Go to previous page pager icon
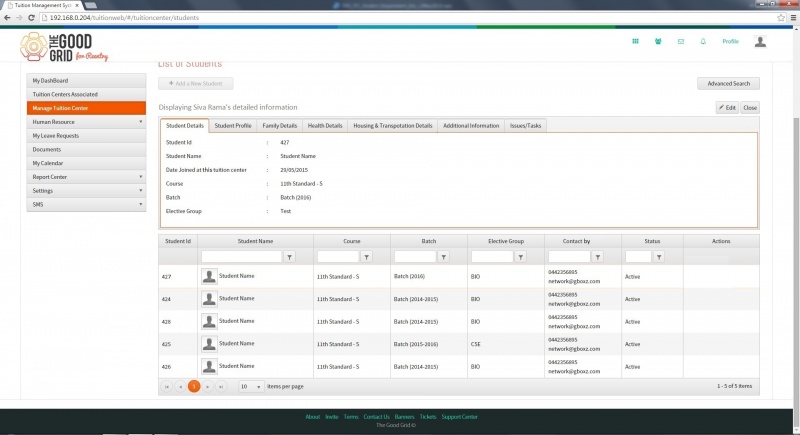 point(180,387)
